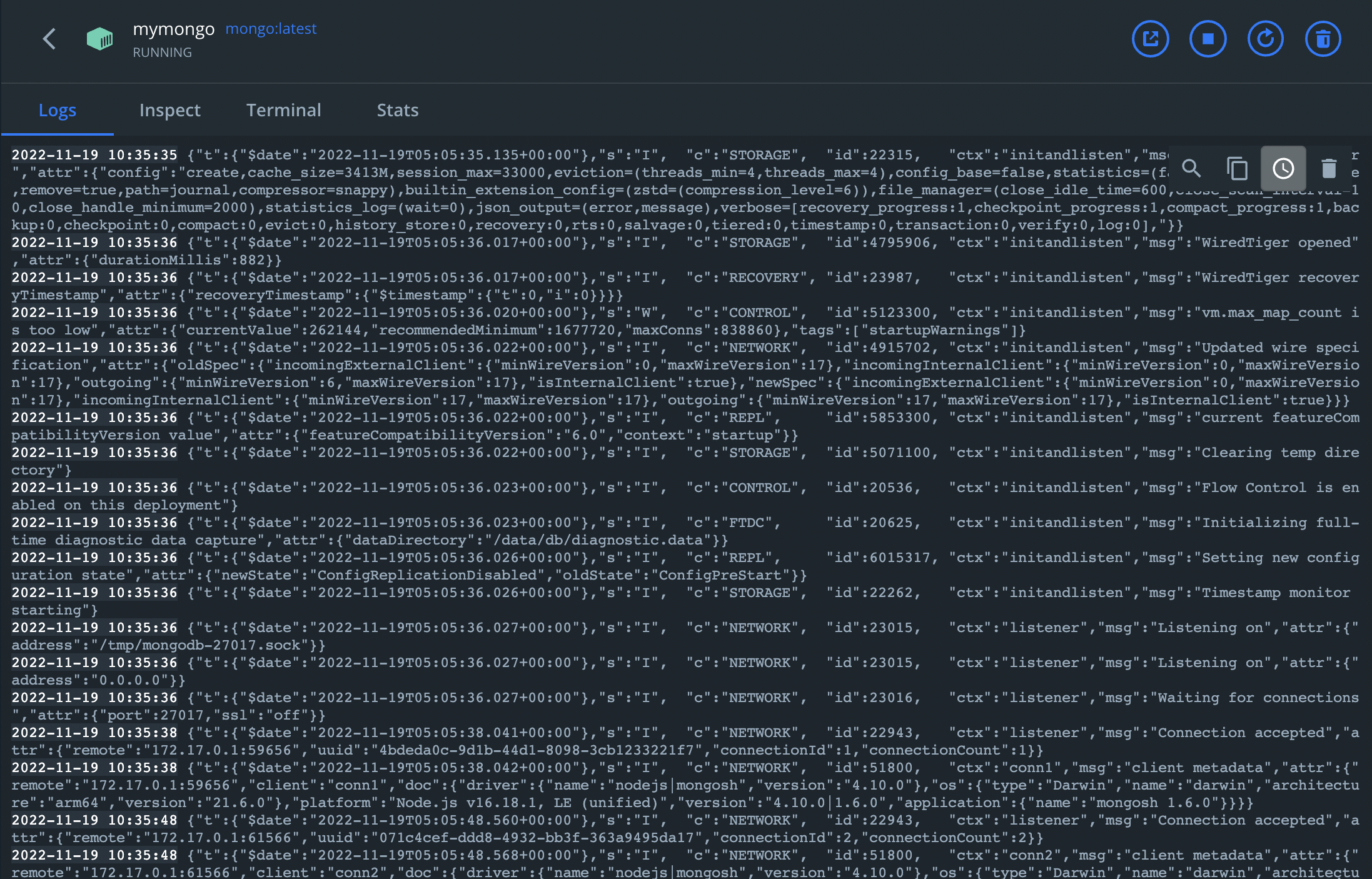Click the uuid "071c4cef-ddd8-4932-bb3f-363a9495da17"
Image resolution: width=1372 pixels, height=879 pixels.
(537, 838)
